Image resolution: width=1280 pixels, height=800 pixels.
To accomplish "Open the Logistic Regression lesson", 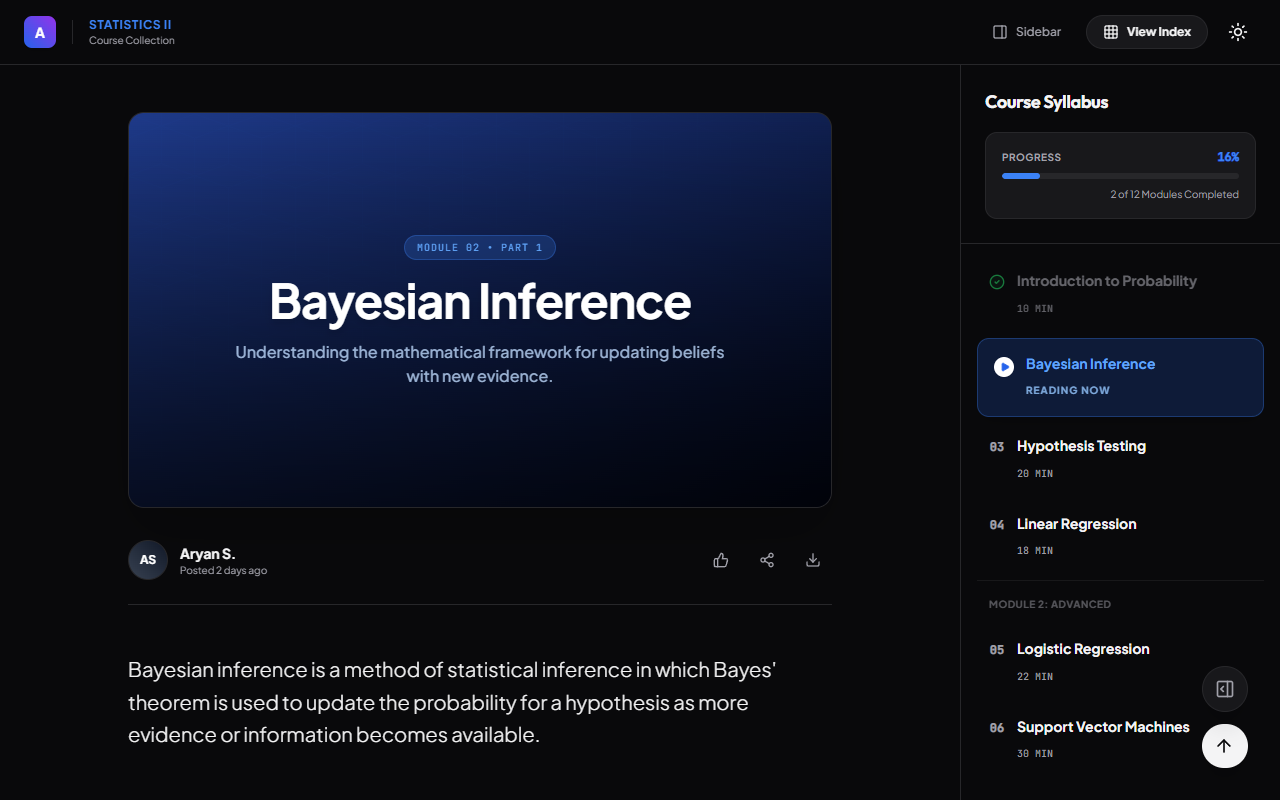I will pyautogui.click(x=1083, y=649).
